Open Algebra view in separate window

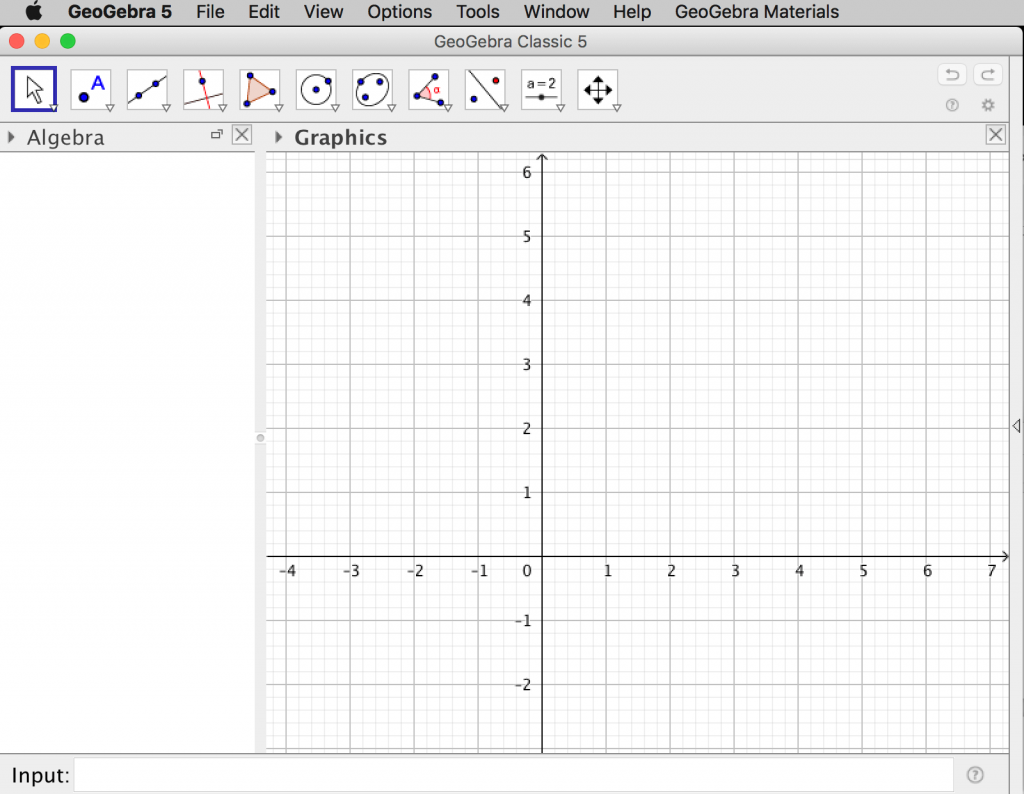point(217,135)
